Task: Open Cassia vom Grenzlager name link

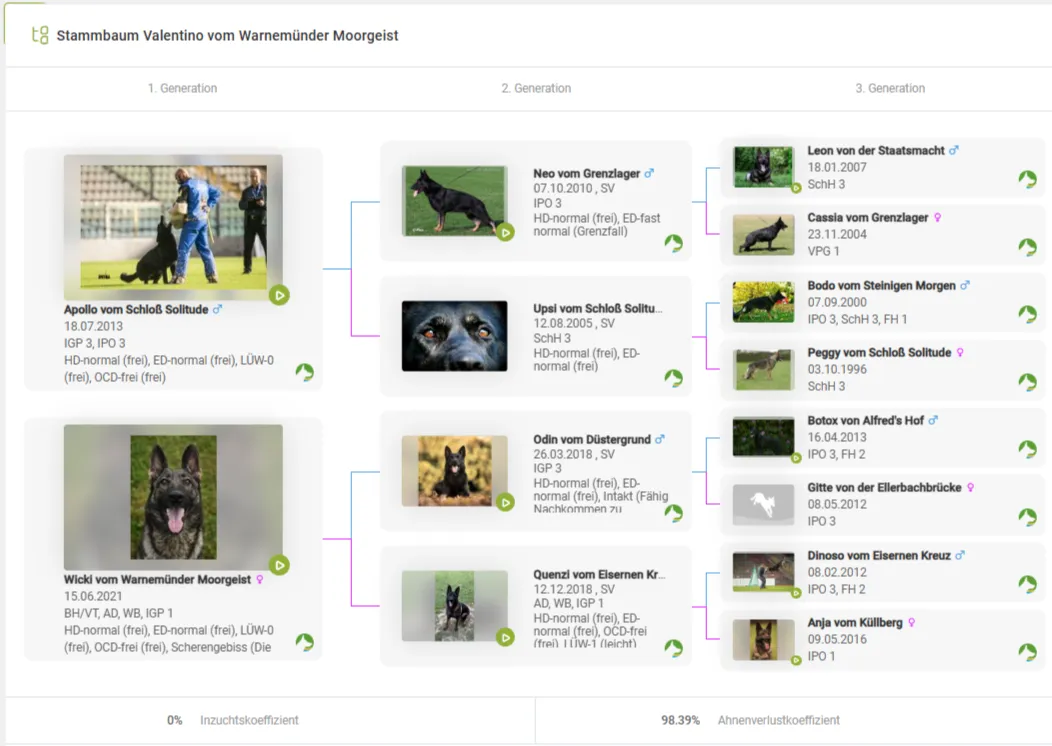Action: click(867, 218)
